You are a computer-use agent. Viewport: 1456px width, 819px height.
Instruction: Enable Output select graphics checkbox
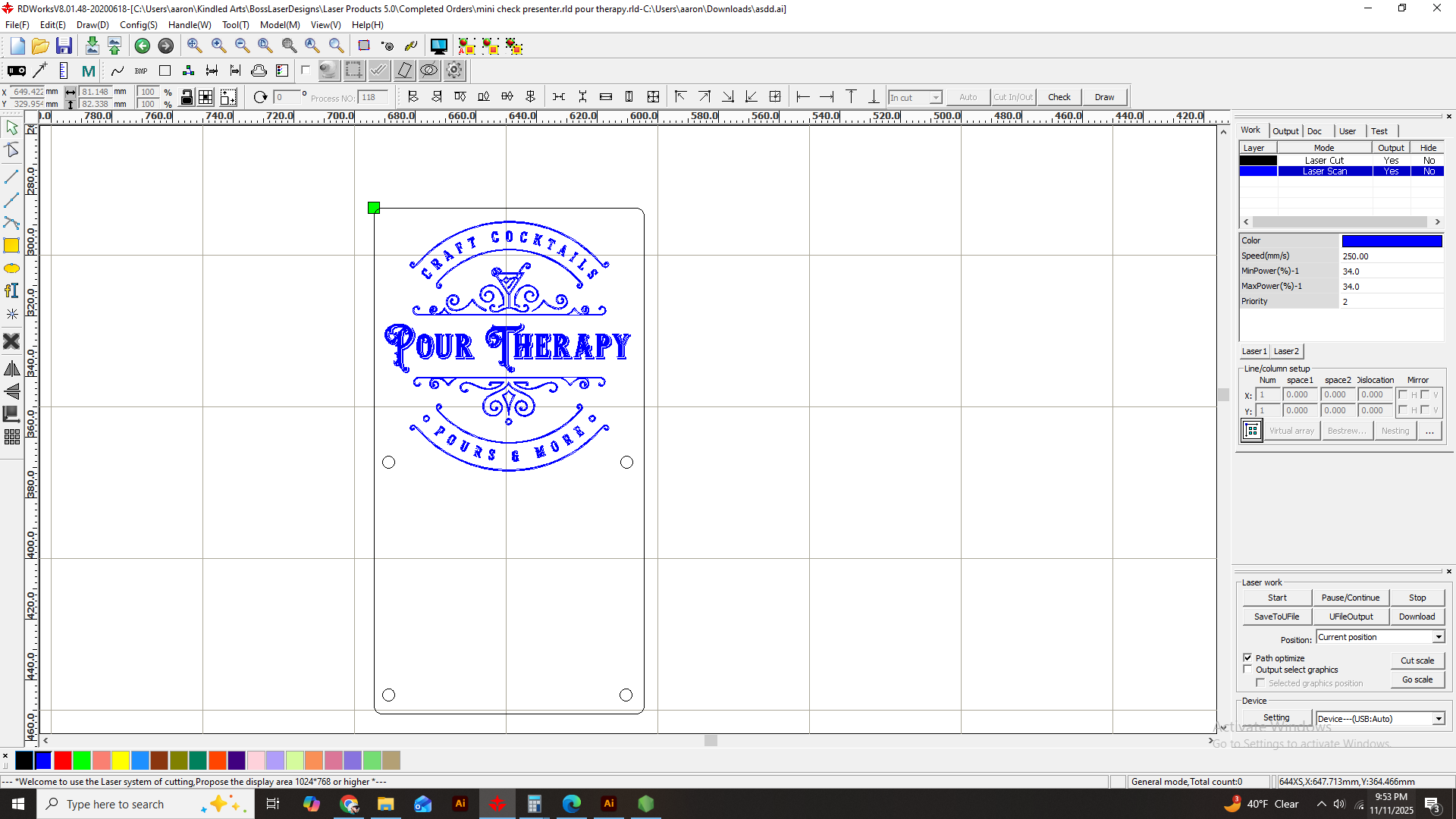pyautogui.click(x=1247, y=670)
